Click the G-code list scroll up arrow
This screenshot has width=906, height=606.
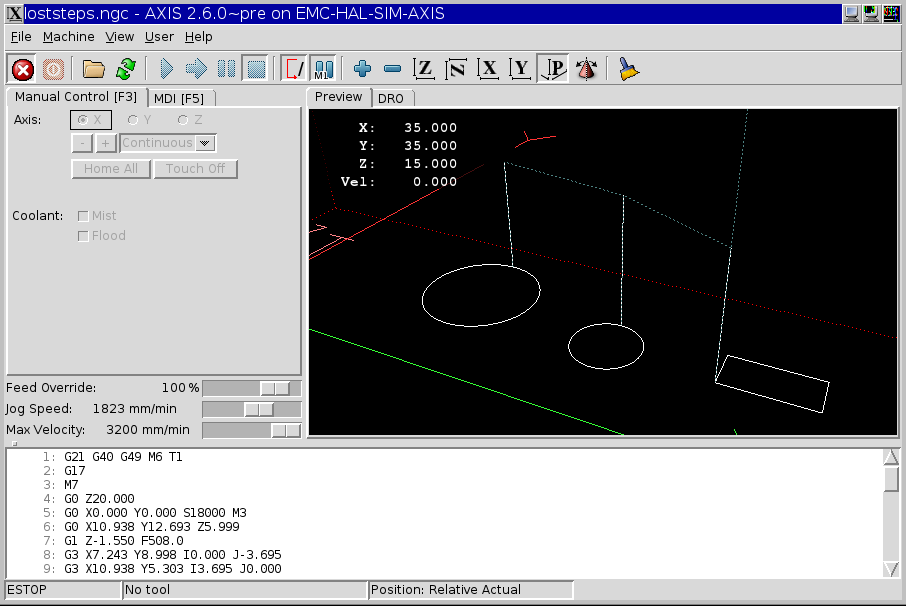click(891, 458)
